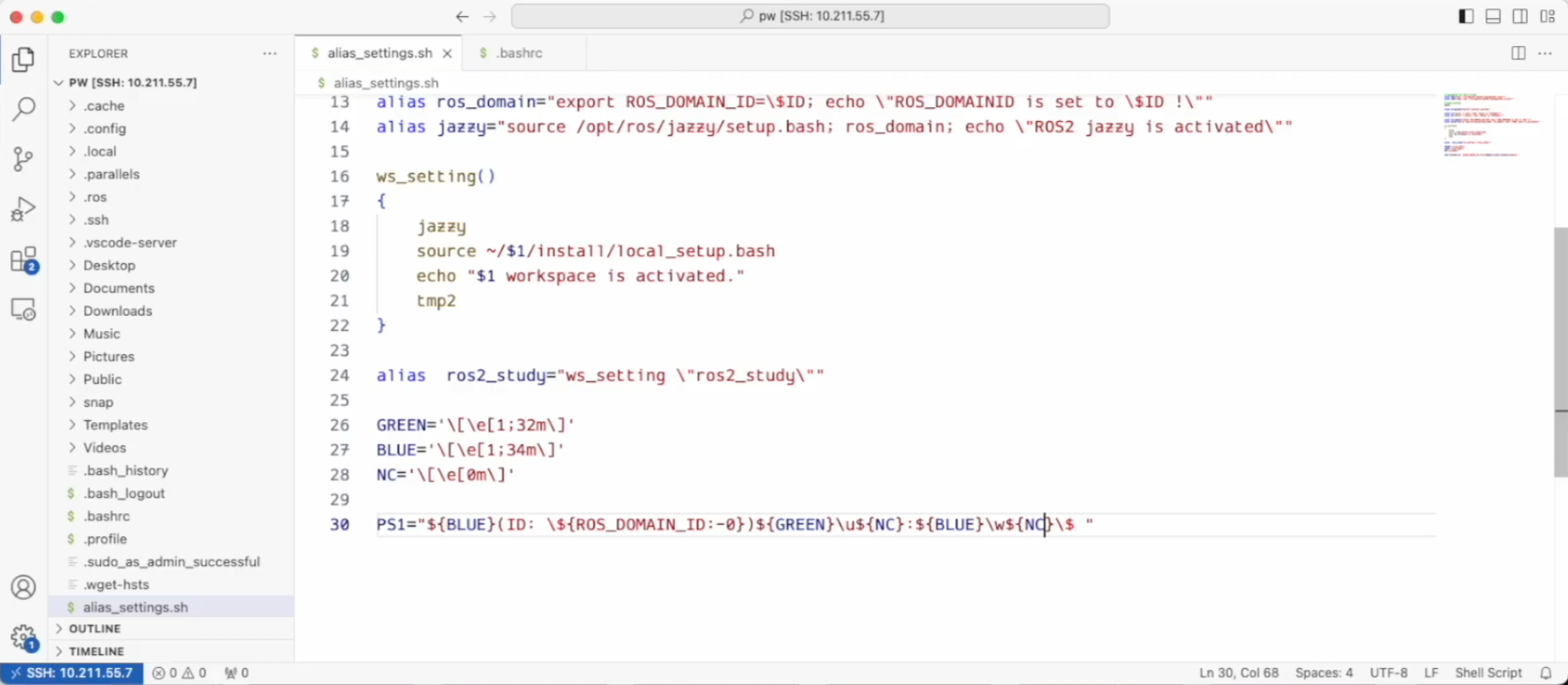Image resolution: width=1568 pixels, height=685 pixels.
Task: Expand the .ros folder
Action: [x=171, y=197]
